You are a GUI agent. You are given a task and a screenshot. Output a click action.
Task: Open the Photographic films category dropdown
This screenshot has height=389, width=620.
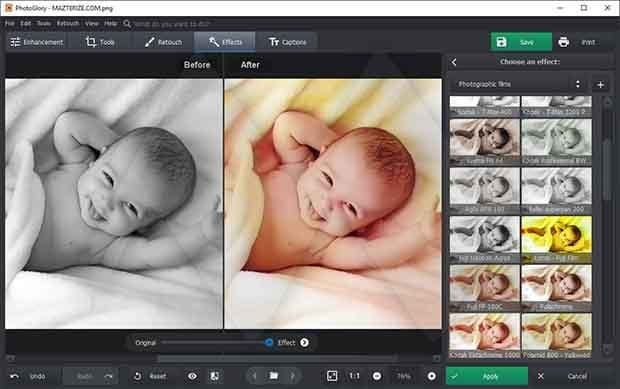tap(518, 84)
